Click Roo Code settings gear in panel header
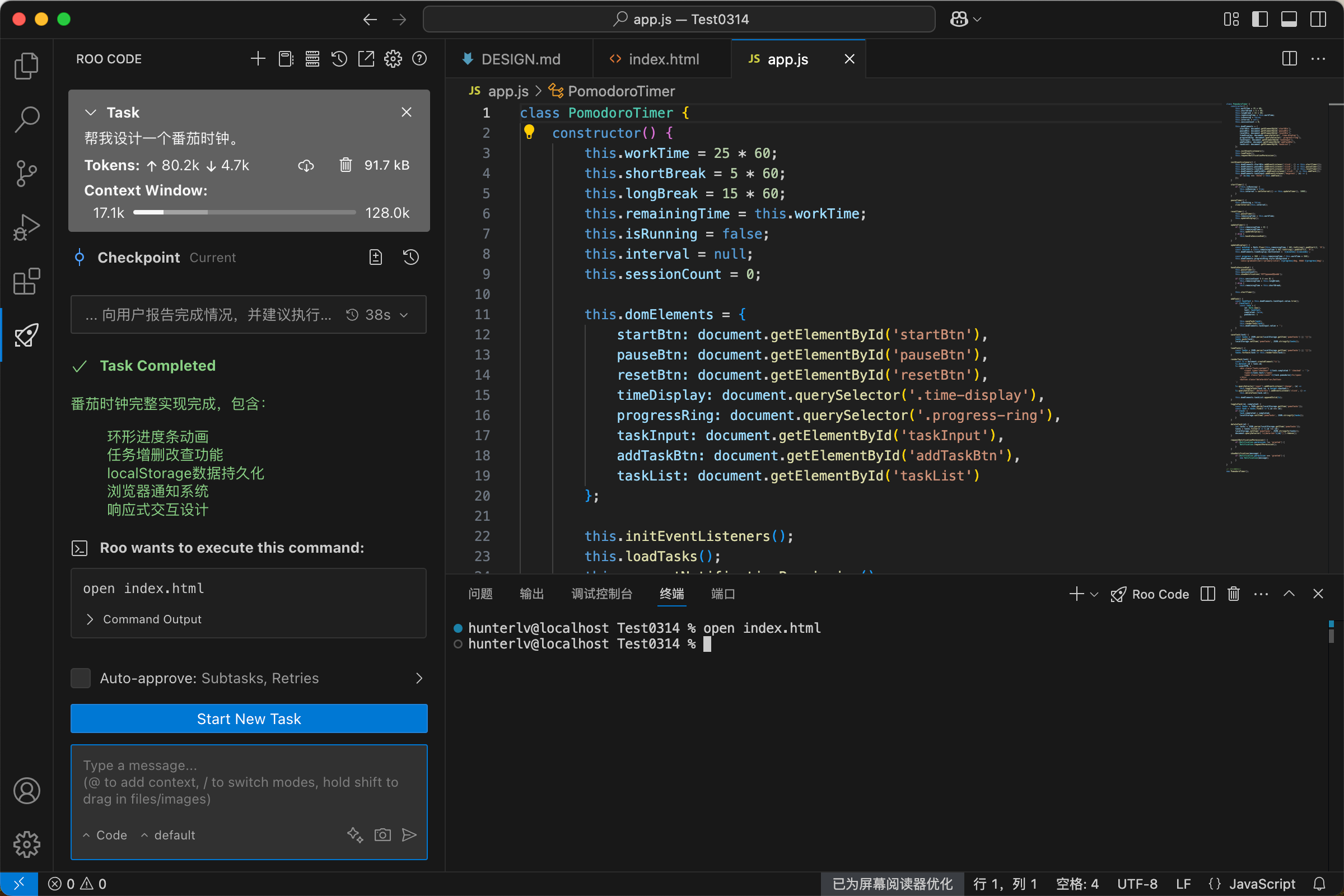The height and width of the screenshot is (896, 1344). tap(393, 59)
